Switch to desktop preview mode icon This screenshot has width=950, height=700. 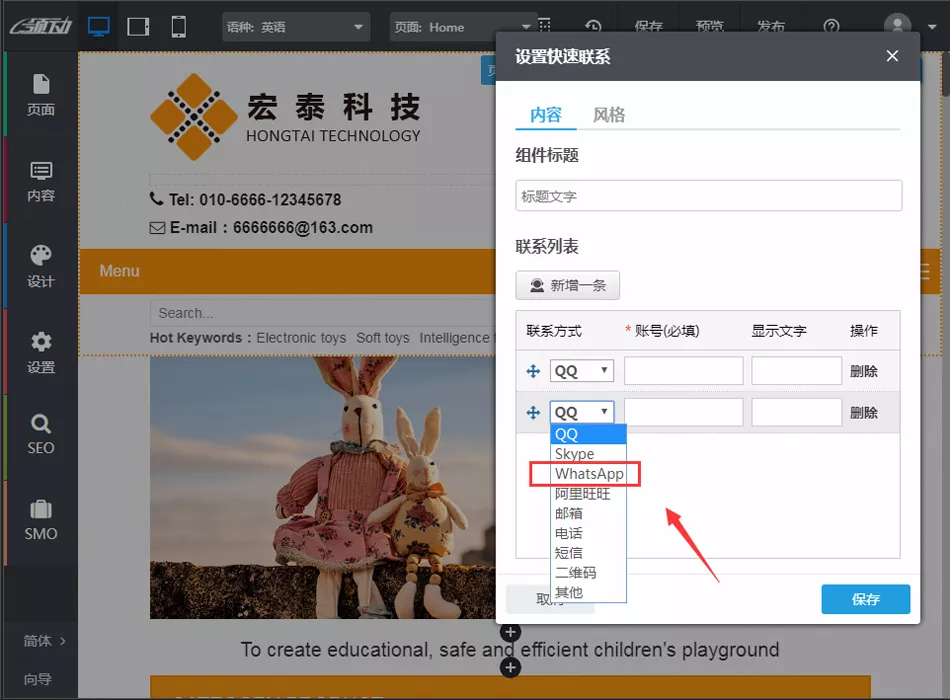click(x=98, y=27)
